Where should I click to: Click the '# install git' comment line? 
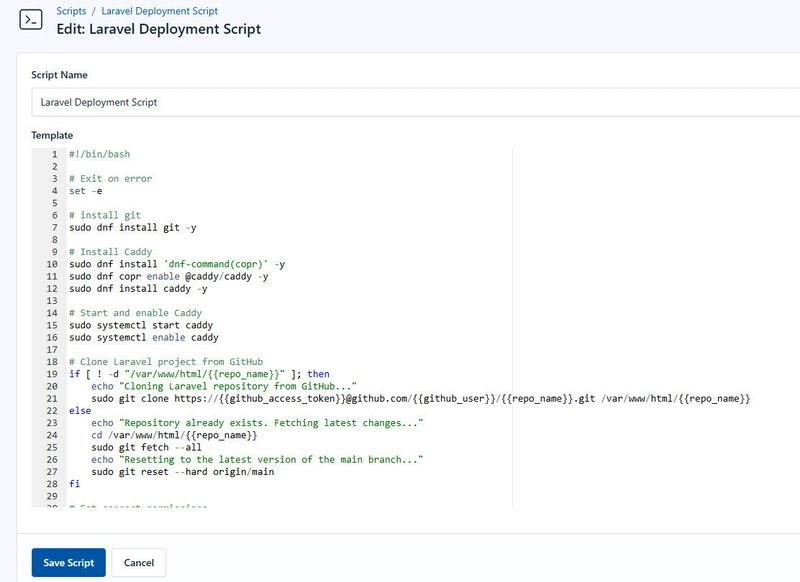105,215
